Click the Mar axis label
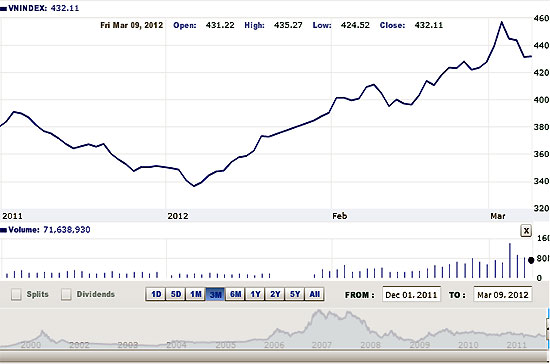 [x=498, y=216]
